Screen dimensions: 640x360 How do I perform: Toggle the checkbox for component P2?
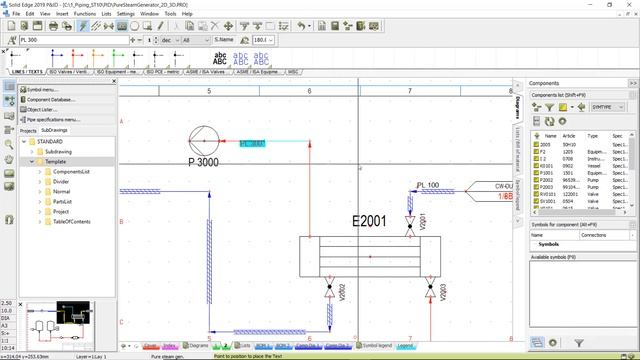(536, 151)
